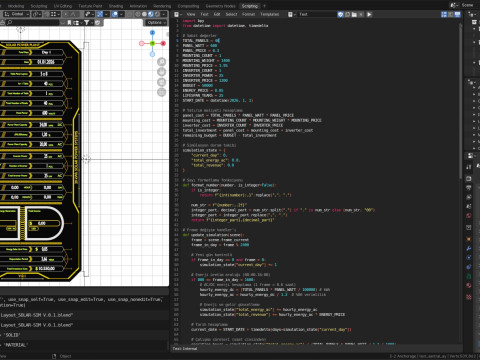Select the Scripting workspace tab

pos(250,6)
